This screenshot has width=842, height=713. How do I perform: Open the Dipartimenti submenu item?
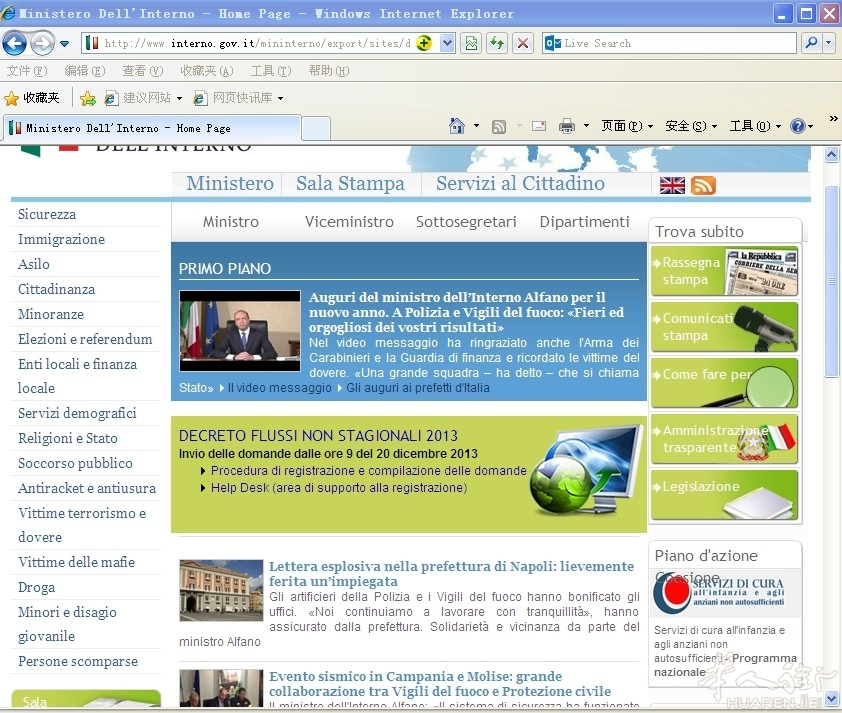(584, 222)
